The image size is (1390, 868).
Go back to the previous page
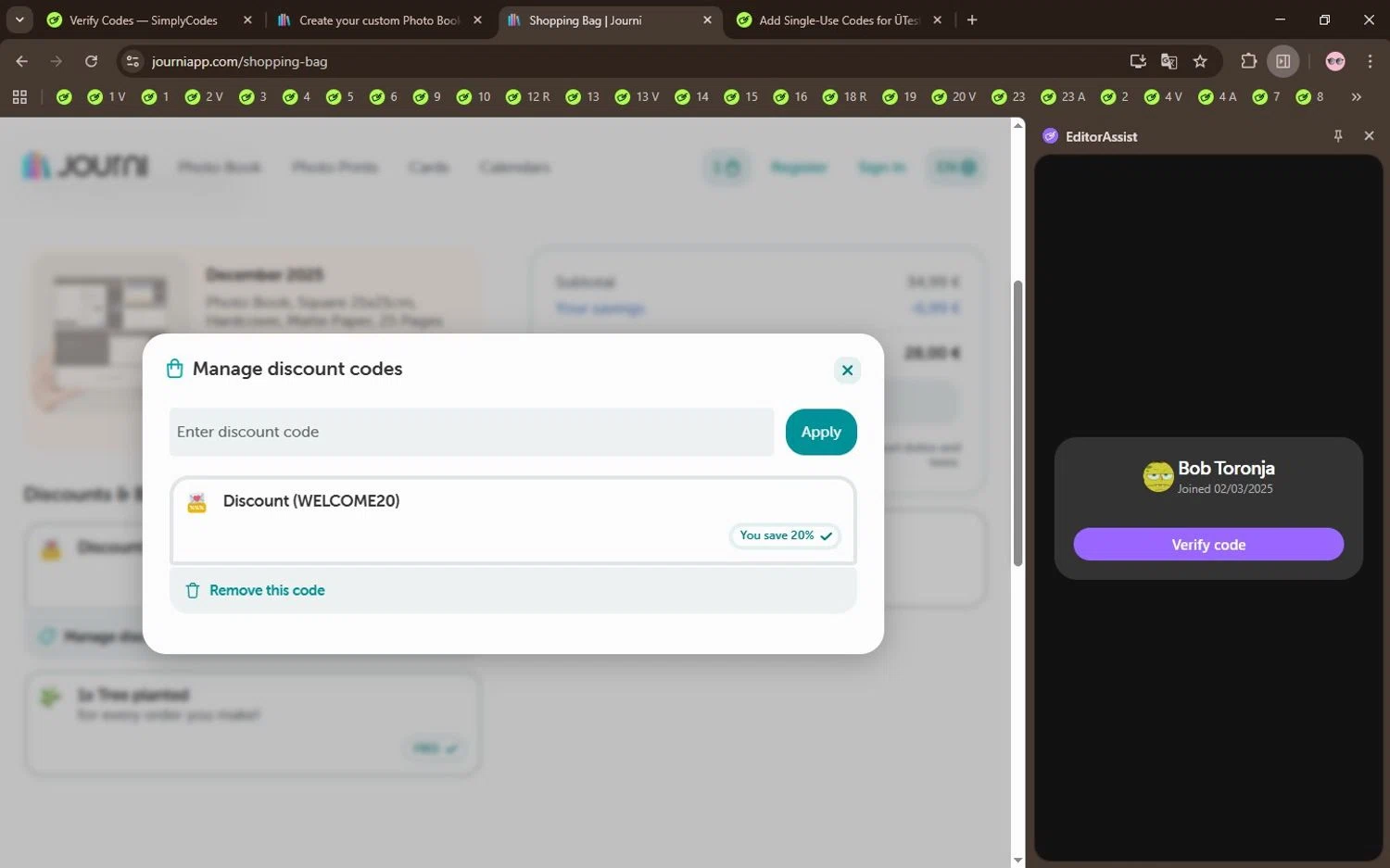point(22,61)
